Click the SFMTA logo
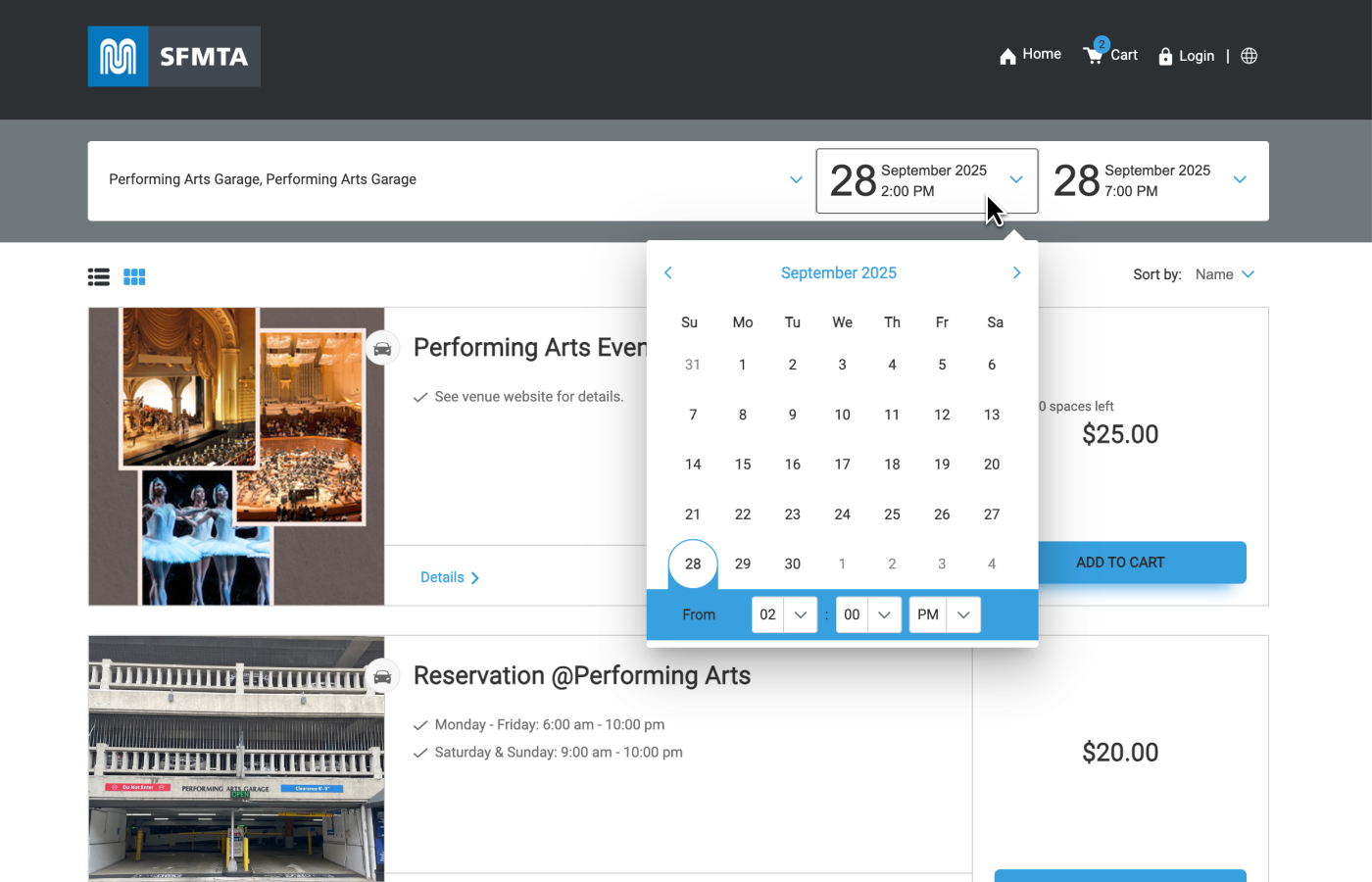1372x882 pixels. pos(173,56)
